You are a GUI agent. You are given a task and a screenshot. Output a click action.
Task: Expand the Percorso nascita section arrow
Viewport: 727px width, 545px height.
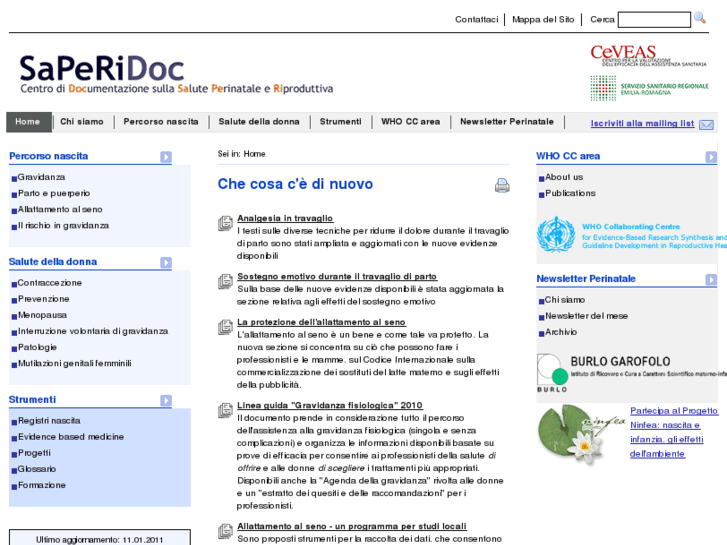(x=166, y=157)
